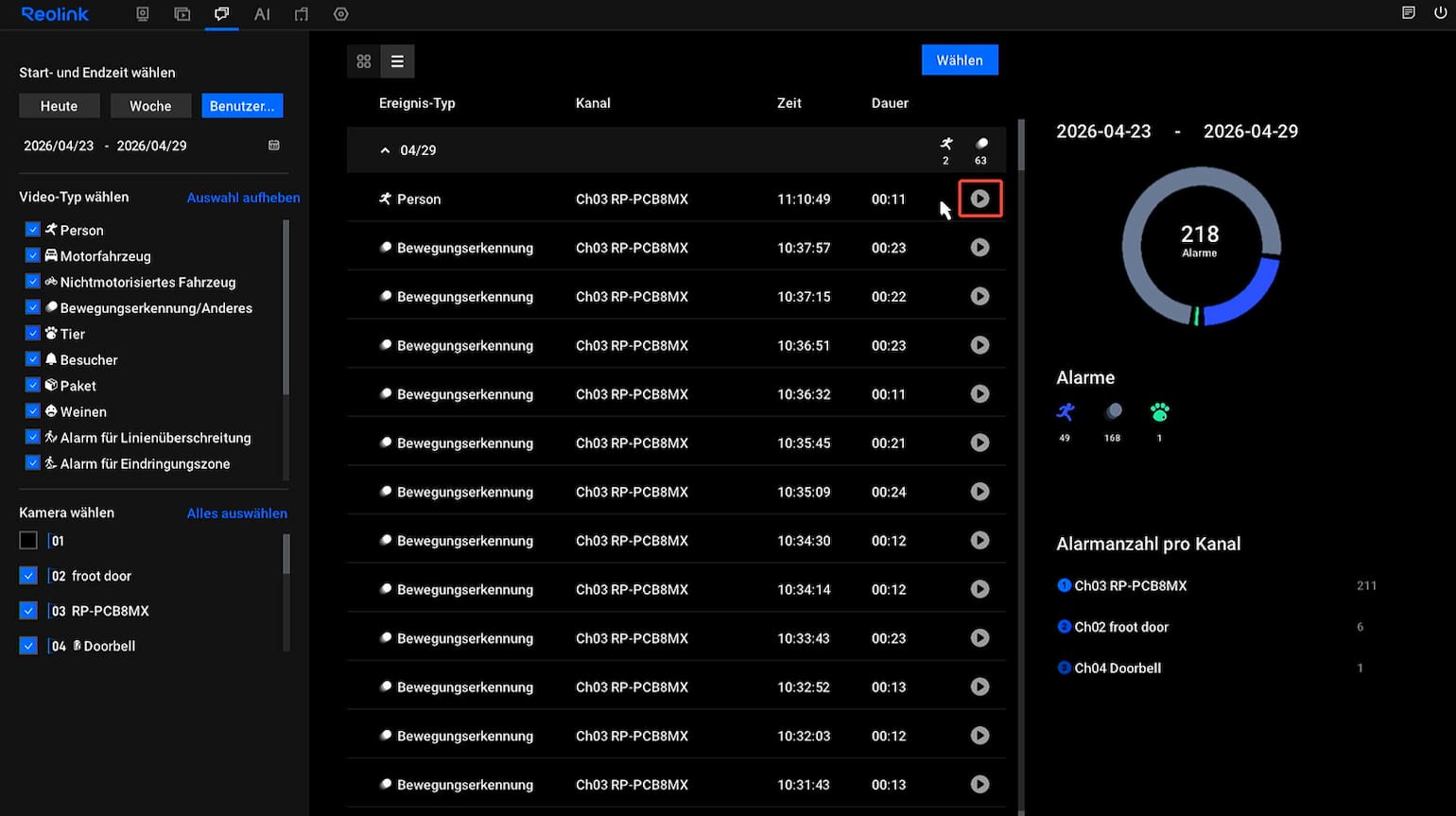The image size is (1456, 816).
Task: Click Alles auswählen link
Action: [237, 513]
